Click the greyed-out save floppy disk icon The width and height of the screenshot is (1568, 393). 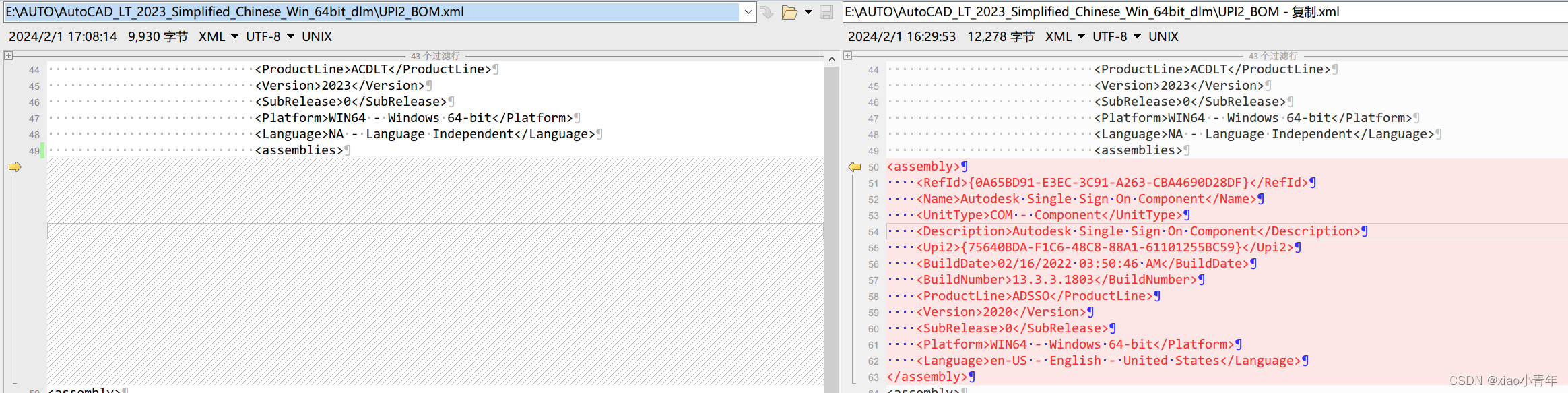coord(826,12)
